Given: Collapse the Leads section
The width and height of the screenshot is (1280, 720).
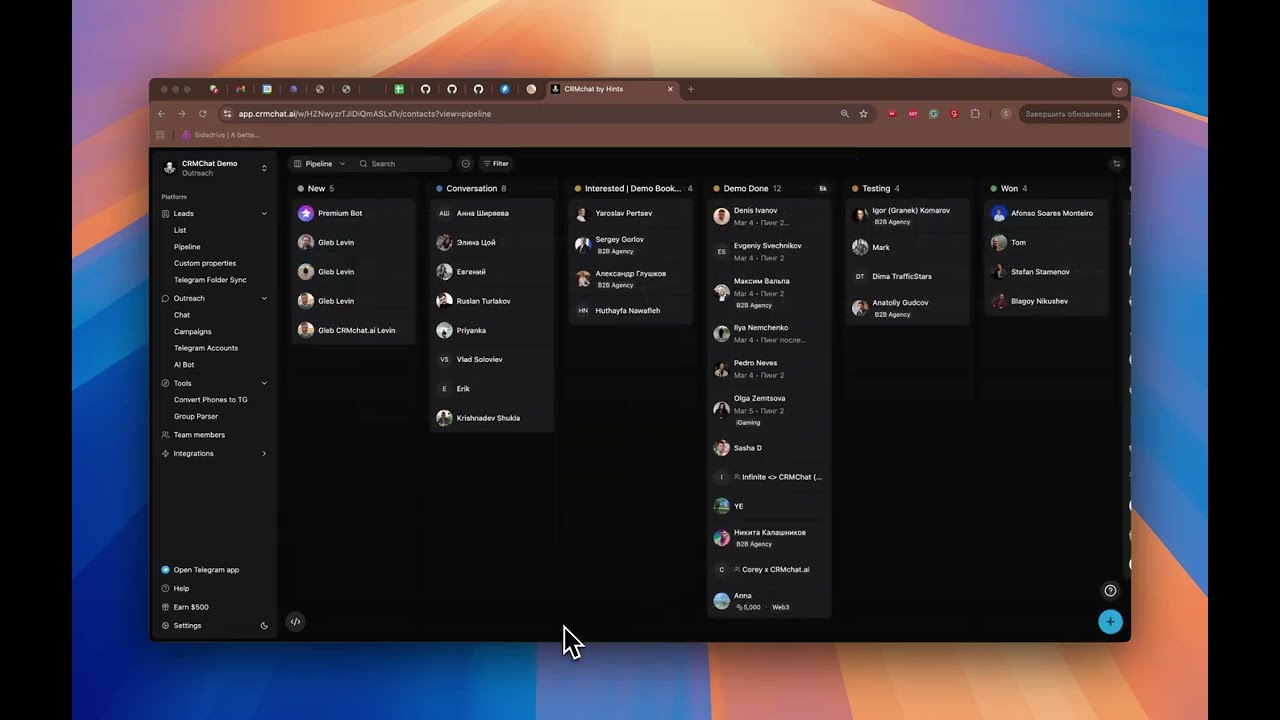Looking at the screenshot, I should coord(264,214).
